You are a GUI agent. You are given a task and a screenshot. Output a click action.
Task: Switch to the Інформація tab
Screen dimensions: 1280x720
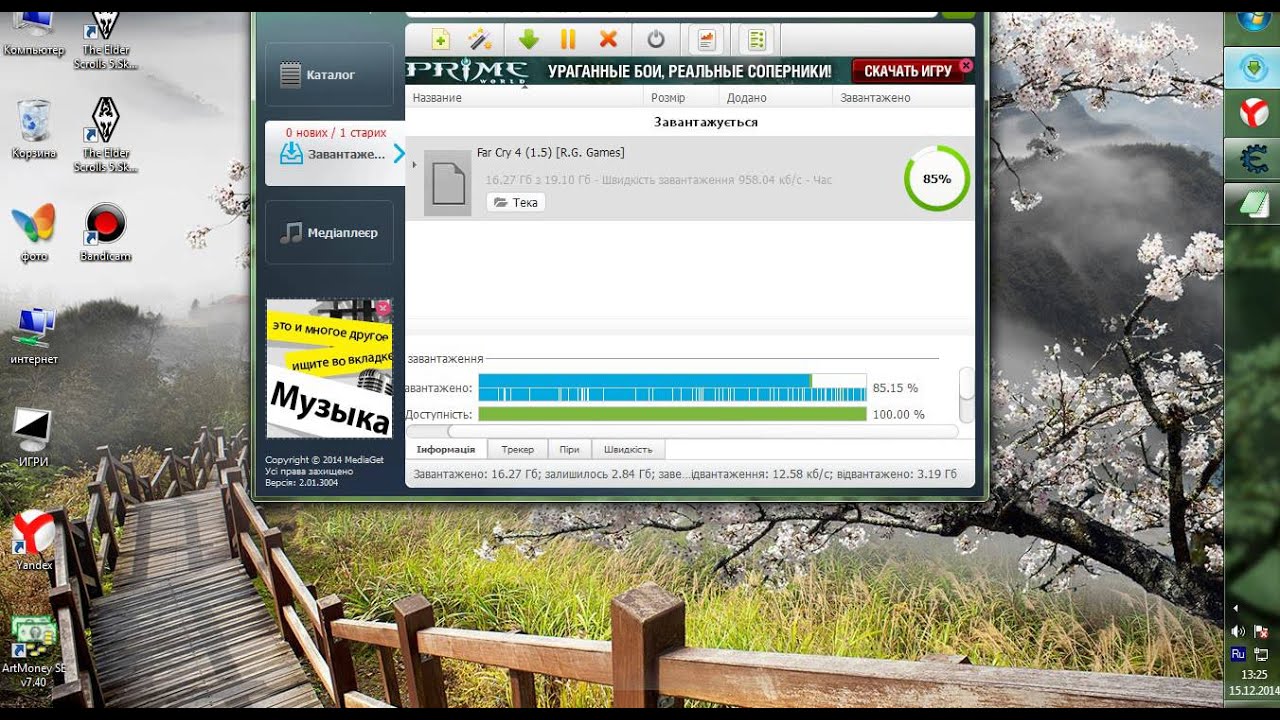pyautogui.click(x=446, y=449)
